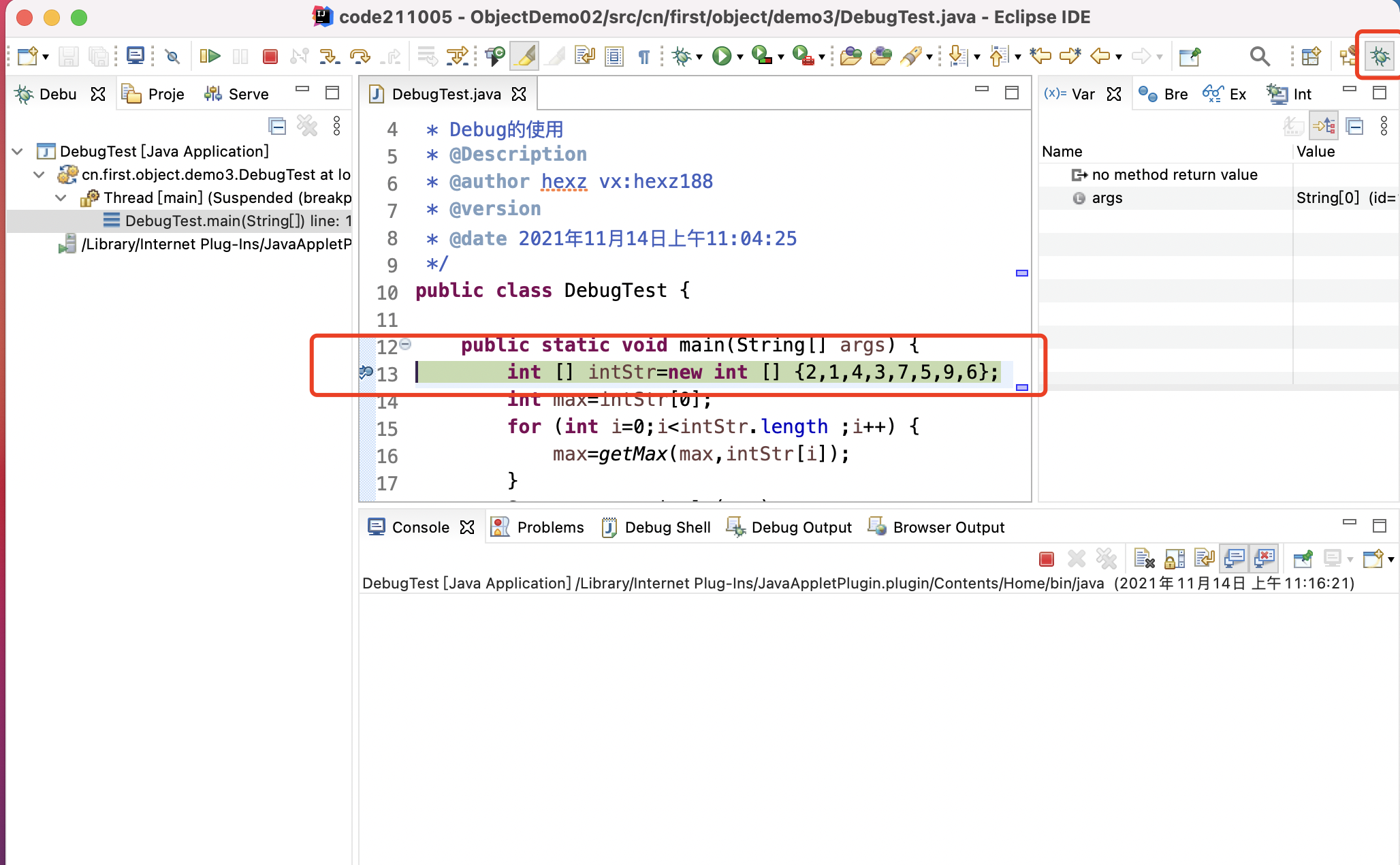Click the Skip All Breakpoints icon
This screenshot has height=865, width=1400.
173,56
